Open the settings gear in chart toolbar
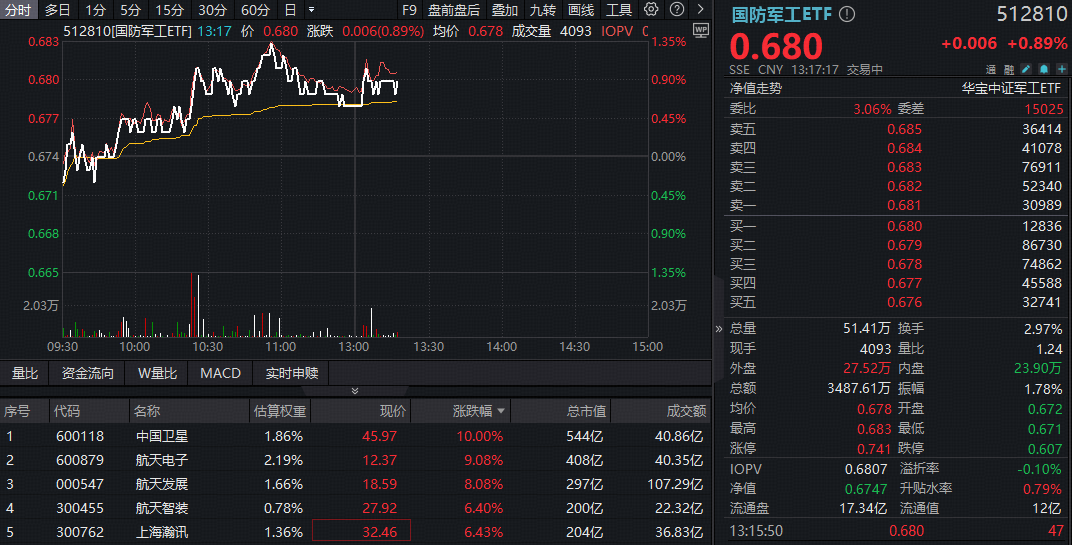 point(652,10)
